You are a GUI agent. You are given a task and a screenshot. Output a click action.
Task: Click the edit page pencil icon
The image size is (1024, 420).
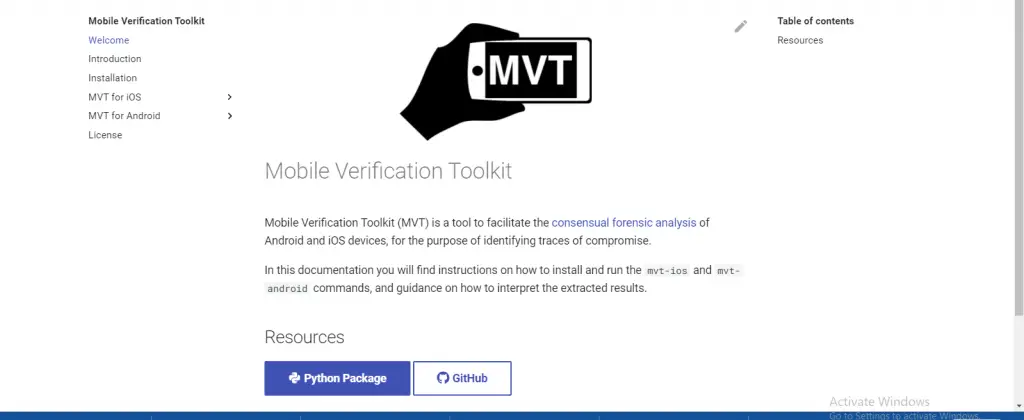[x=740, y=26]
